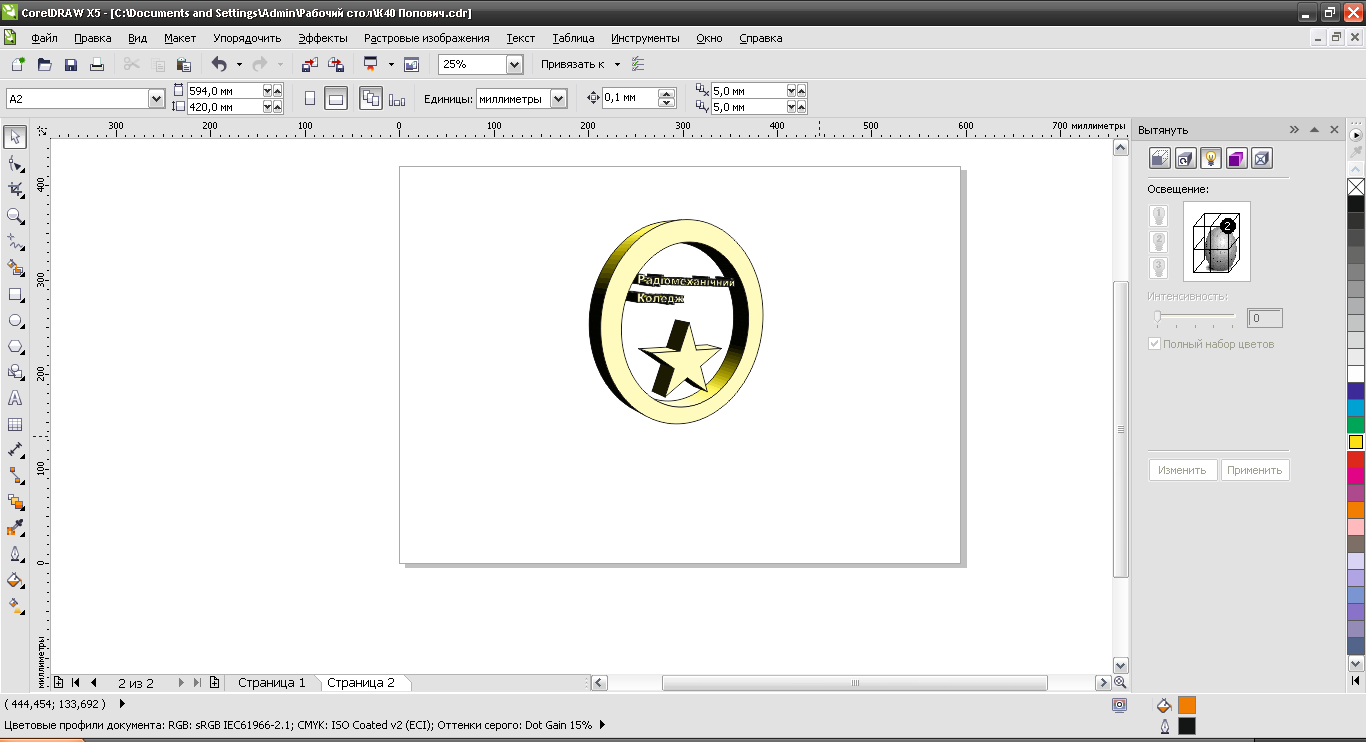Select the Pick tool in toolbox
This screenshot has height=742, width=1366.
(x=15, y=137)
